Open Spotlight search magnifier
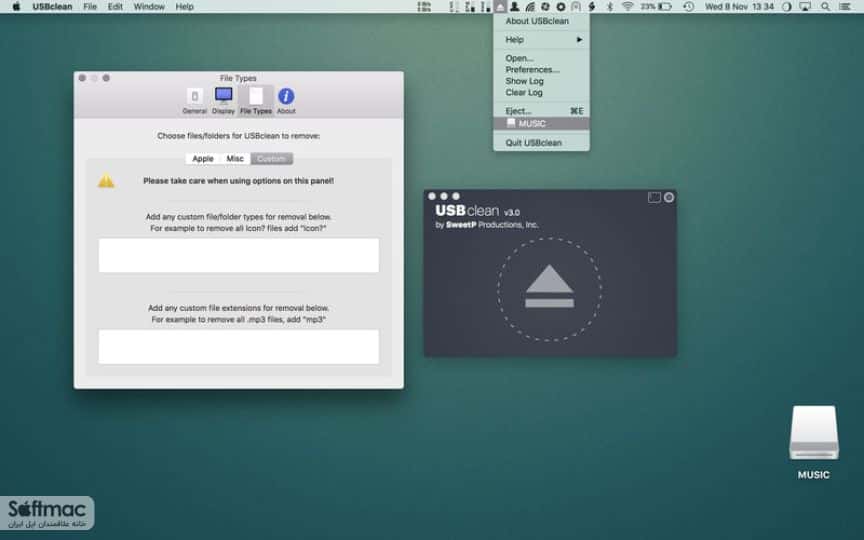 (825, 7)
